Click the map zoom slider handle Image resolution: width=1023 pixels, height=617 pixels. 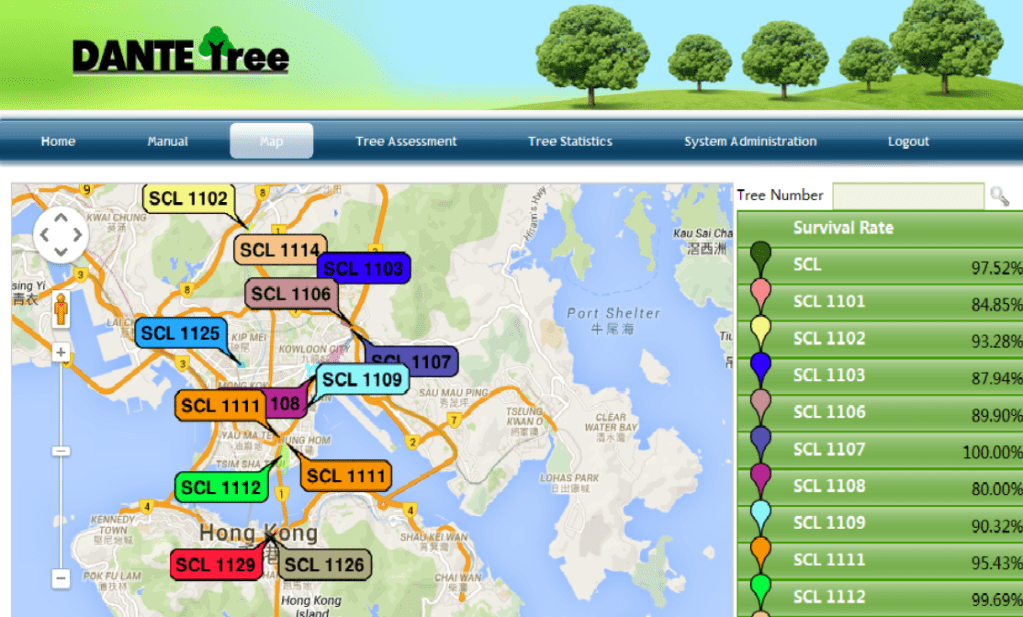[x=61, y=451]
